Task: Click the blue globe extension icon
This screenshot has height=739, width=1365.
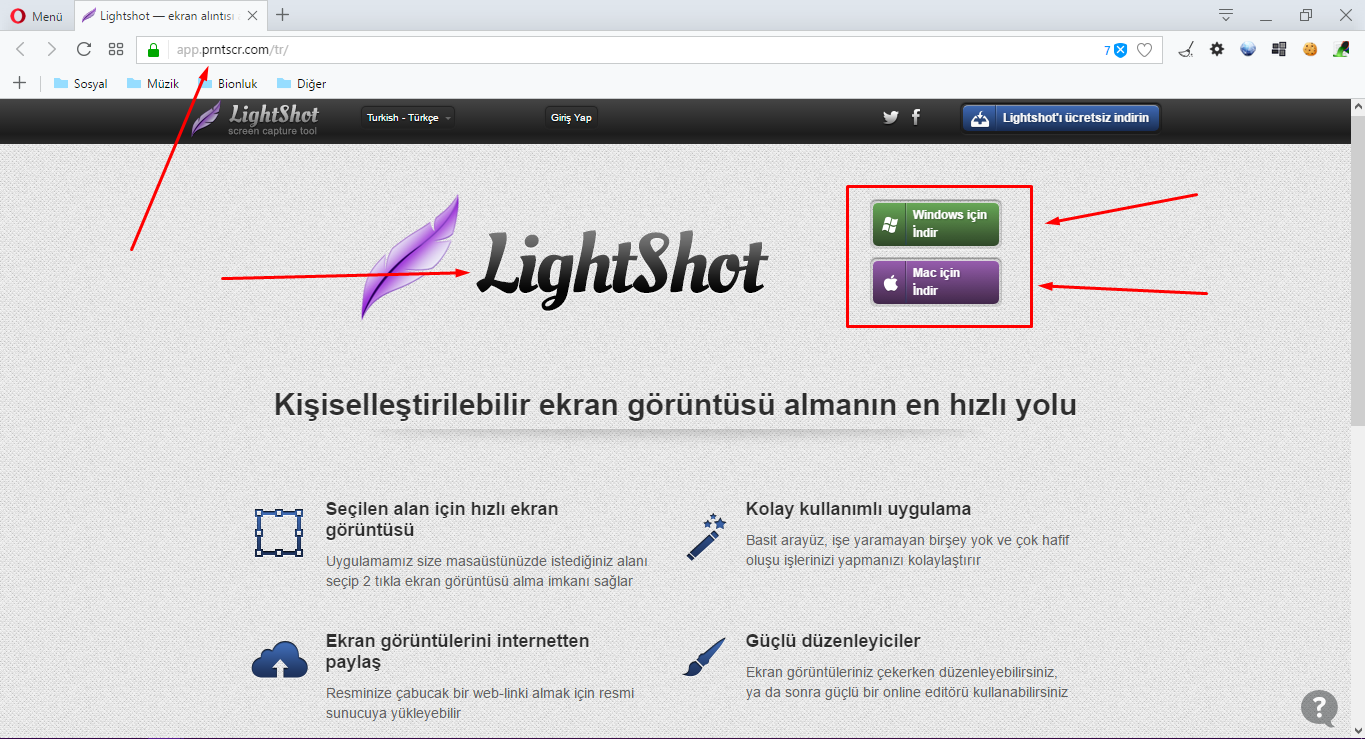Action: click(x=1248, y=49)
